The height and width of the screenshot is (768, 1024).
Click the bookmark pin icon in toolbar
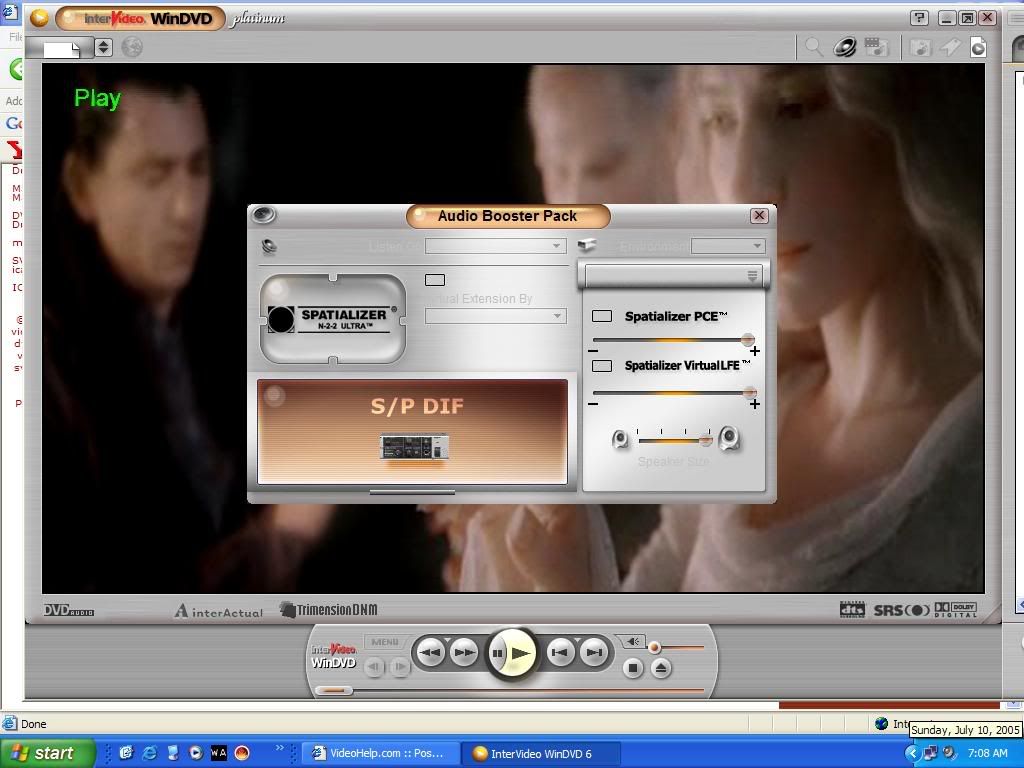[x=950, y=47]
